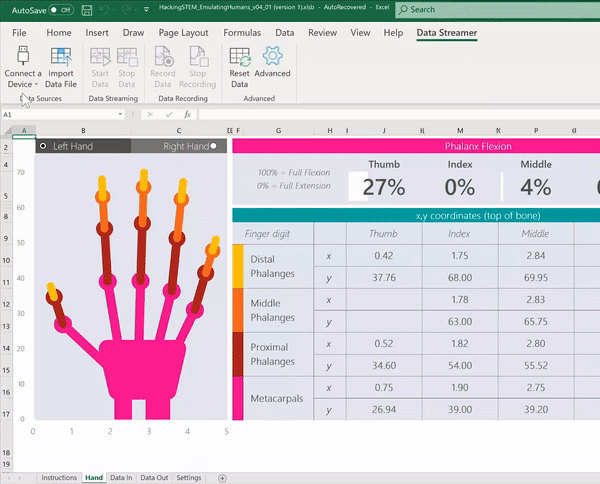Click the Search box

497,10
